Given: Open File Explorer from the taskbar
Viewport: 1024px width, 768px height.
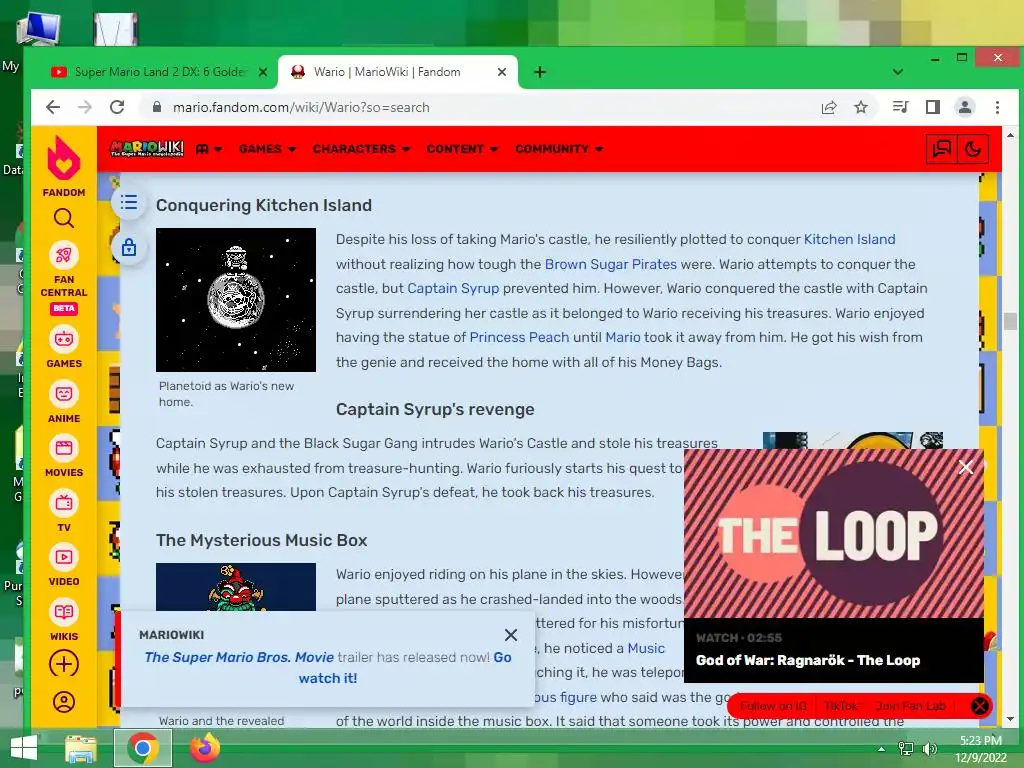Looking at the screenshot, I should point(80,748).
